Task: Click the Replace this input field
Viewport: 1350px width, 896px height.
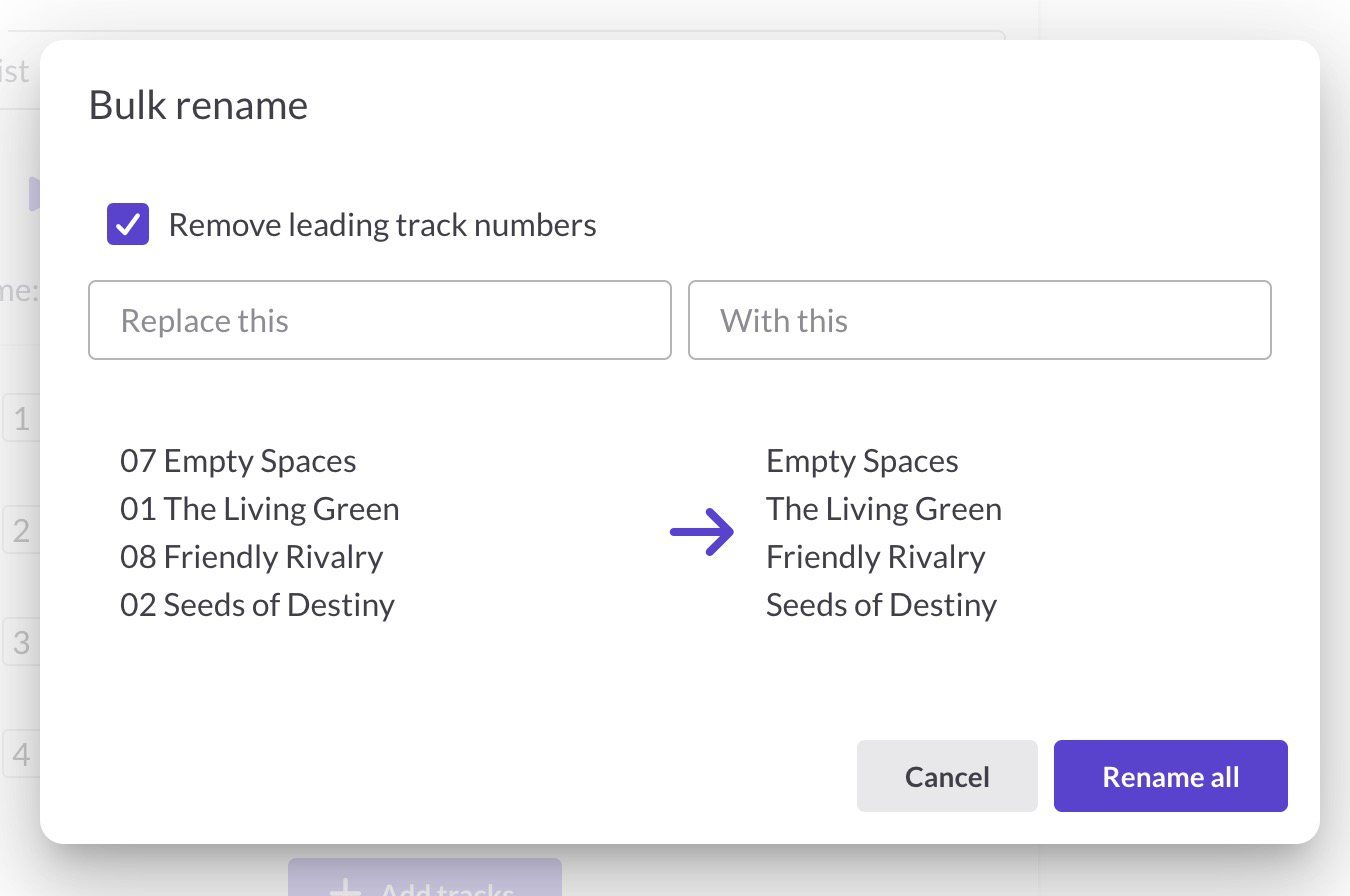Action: [380, 320]
